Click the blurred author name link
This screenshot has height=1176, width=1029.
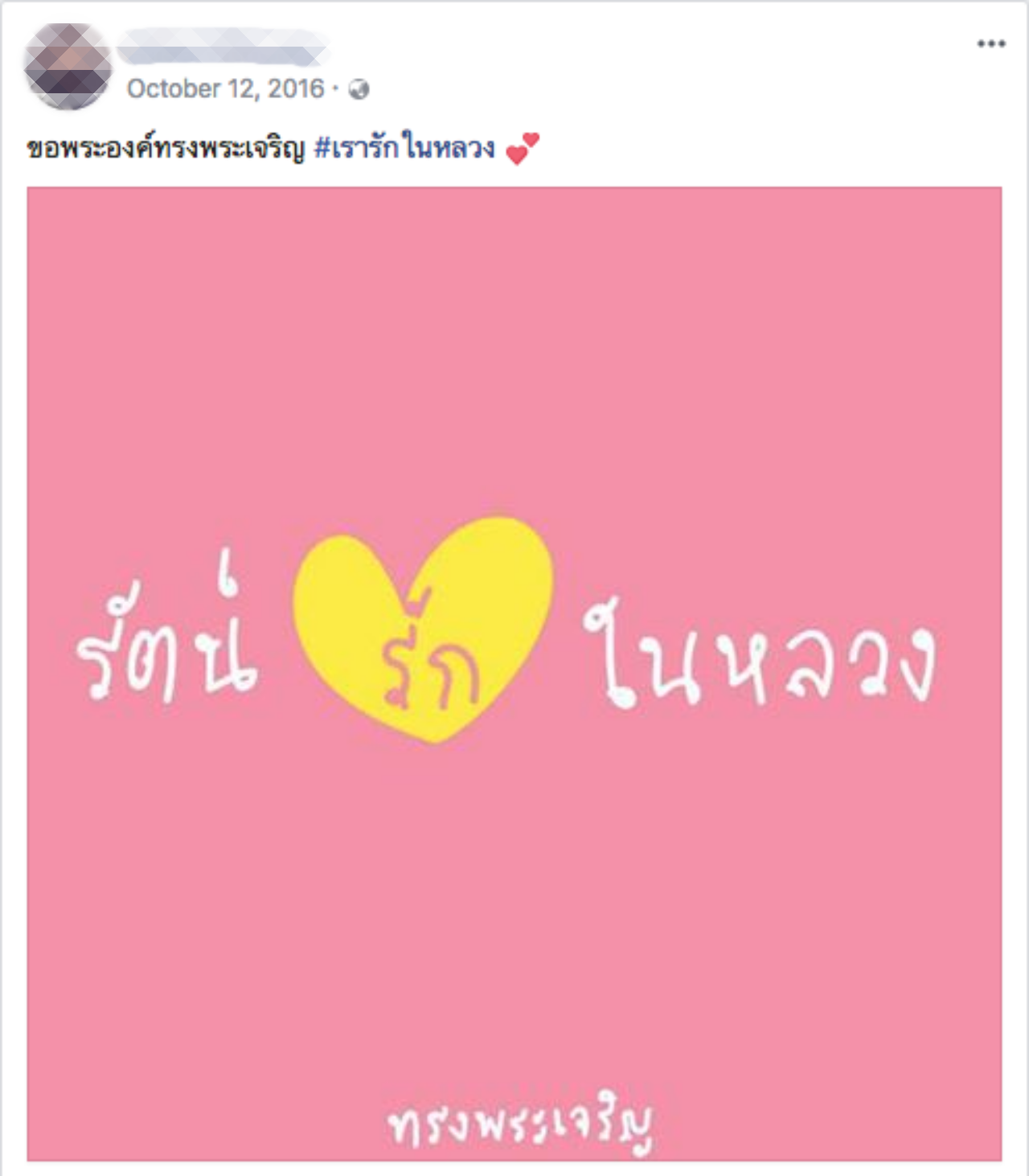tap(223, 47)
